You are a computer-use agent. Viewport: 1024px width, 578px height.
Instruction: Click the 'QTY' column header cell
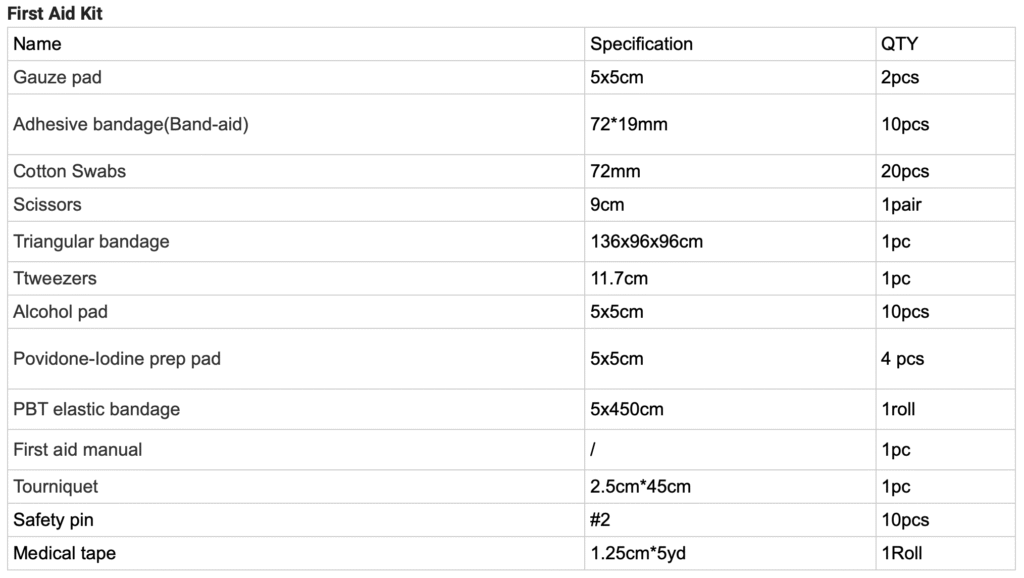pos(899,44)
